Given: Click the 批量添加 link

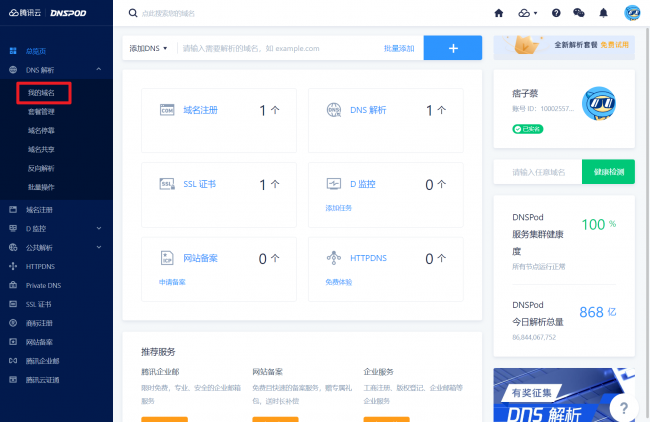Looking at the screenshot, I should [x=399, y=49].
